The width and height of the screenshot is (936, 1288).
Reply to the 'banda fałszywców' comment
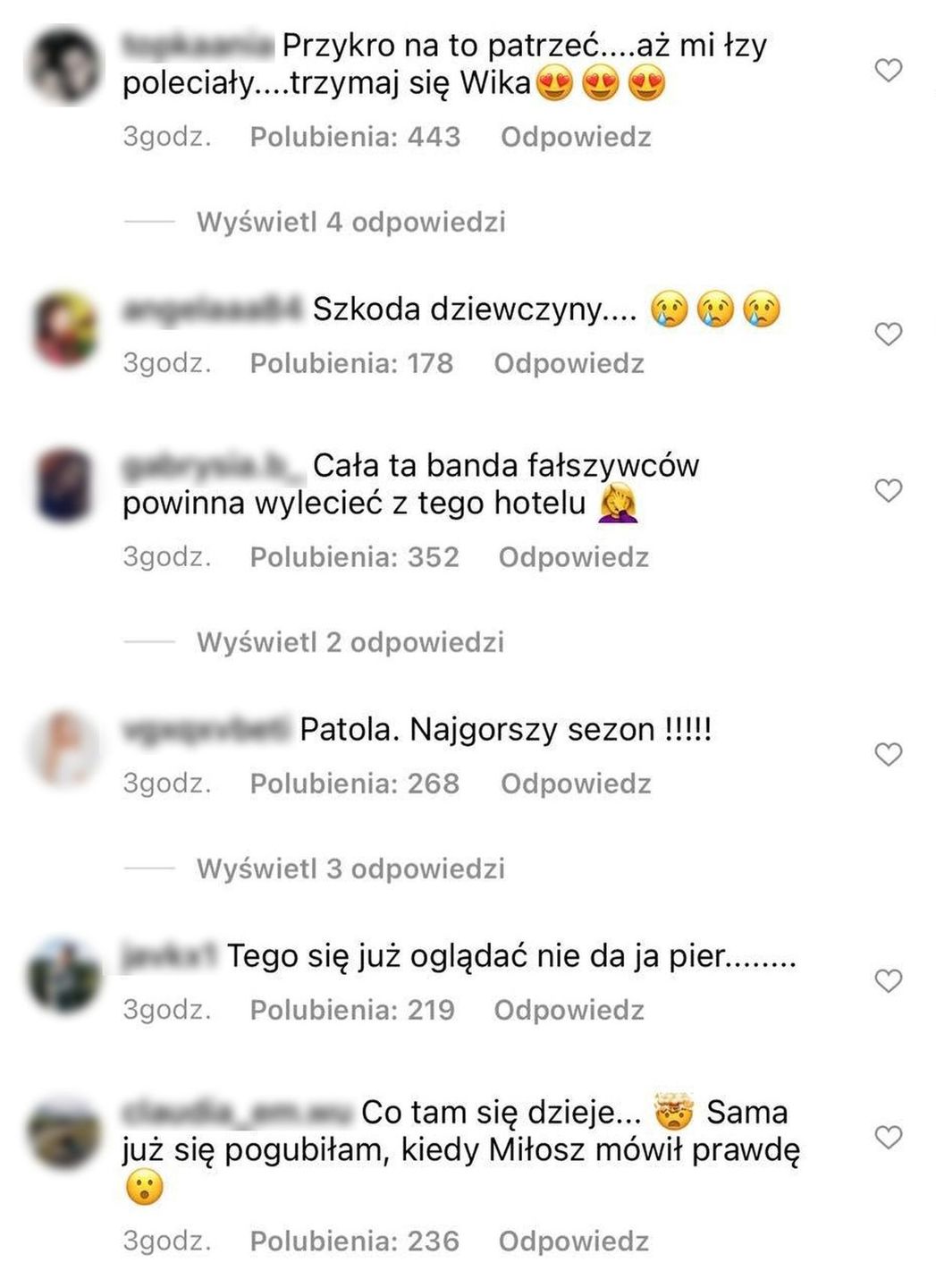(x=574, y=557)
